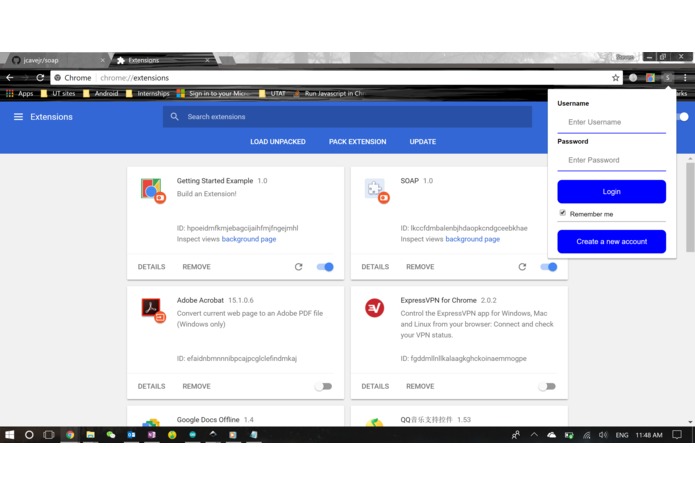Open WeChat from the taskbar
695x494 pixels.
(x=111, y=435)
